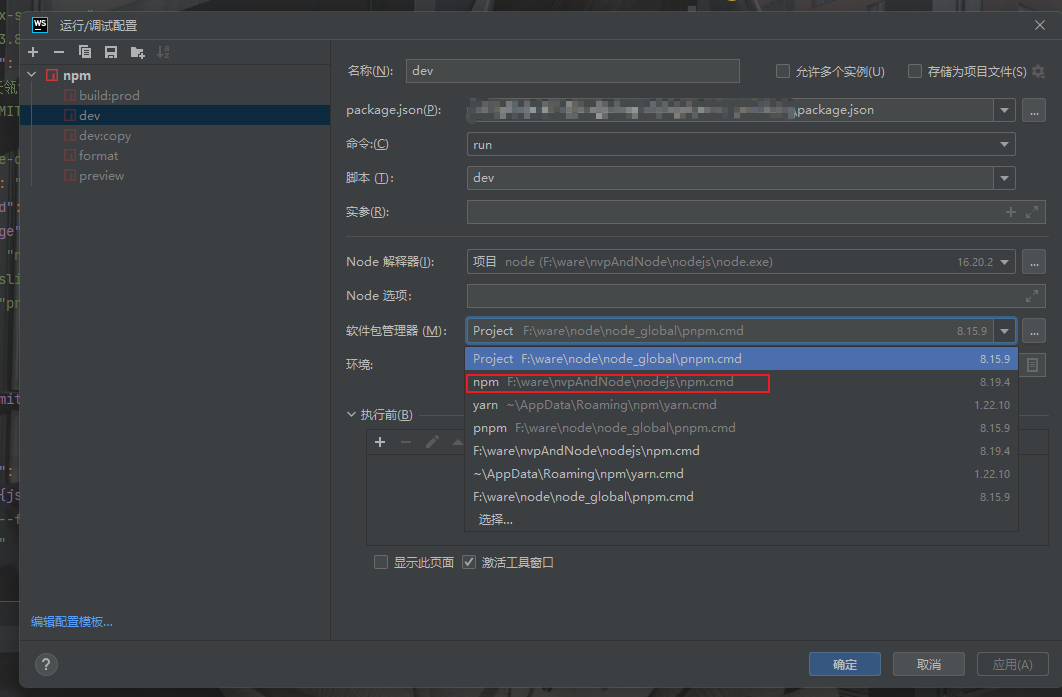Viewport: 1062px width, 697px height.
Task: Uncheck the activate tool window checkbox
Action: click(x=469, y=562)
